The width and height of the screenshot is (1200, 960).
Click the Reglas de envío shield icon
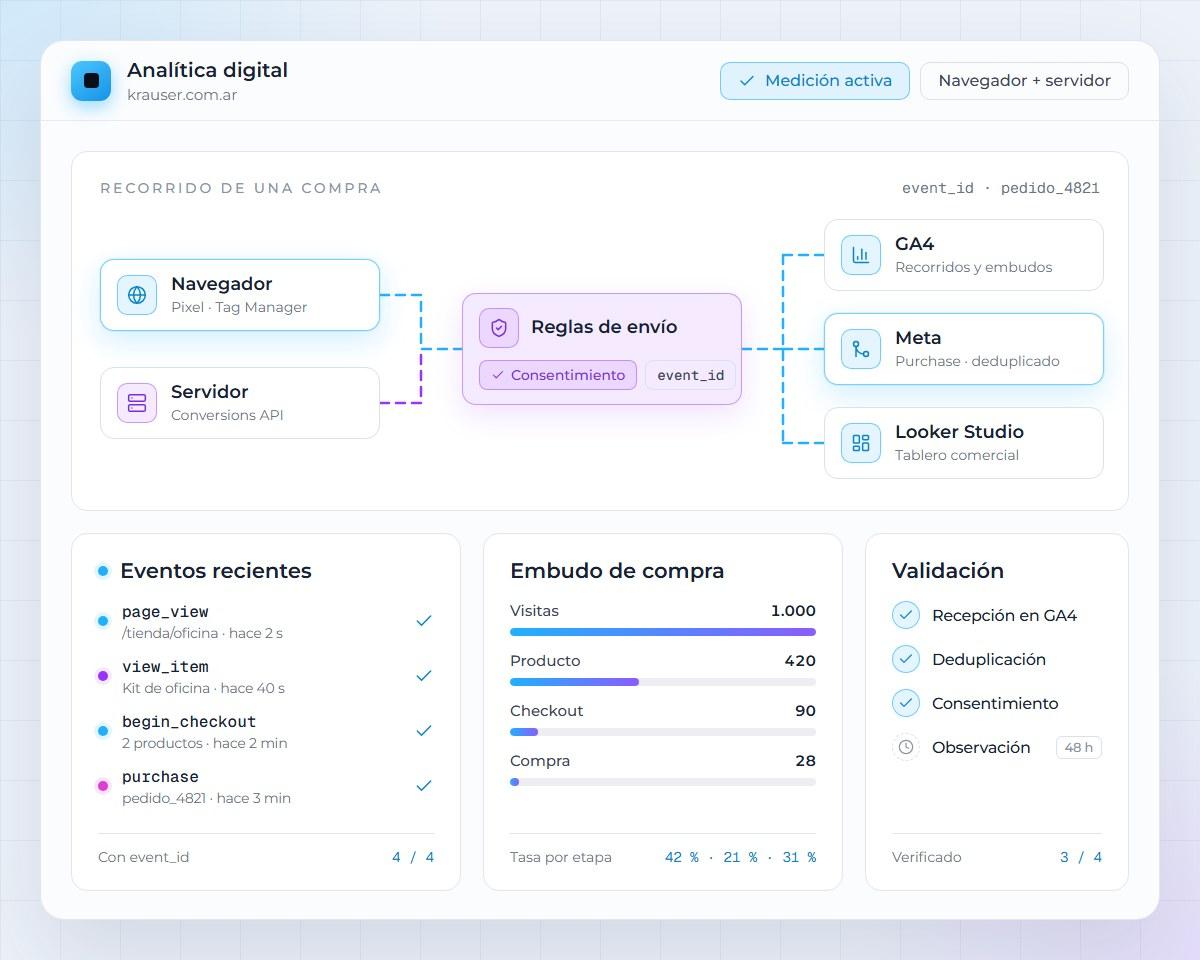499,328
